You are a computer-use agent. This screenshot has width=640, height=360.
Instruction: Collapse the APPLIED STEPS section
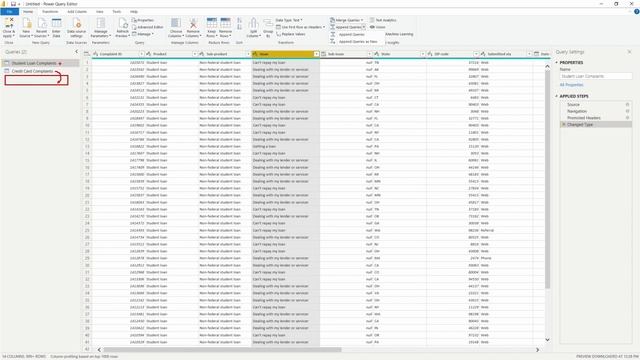[556, 96]
